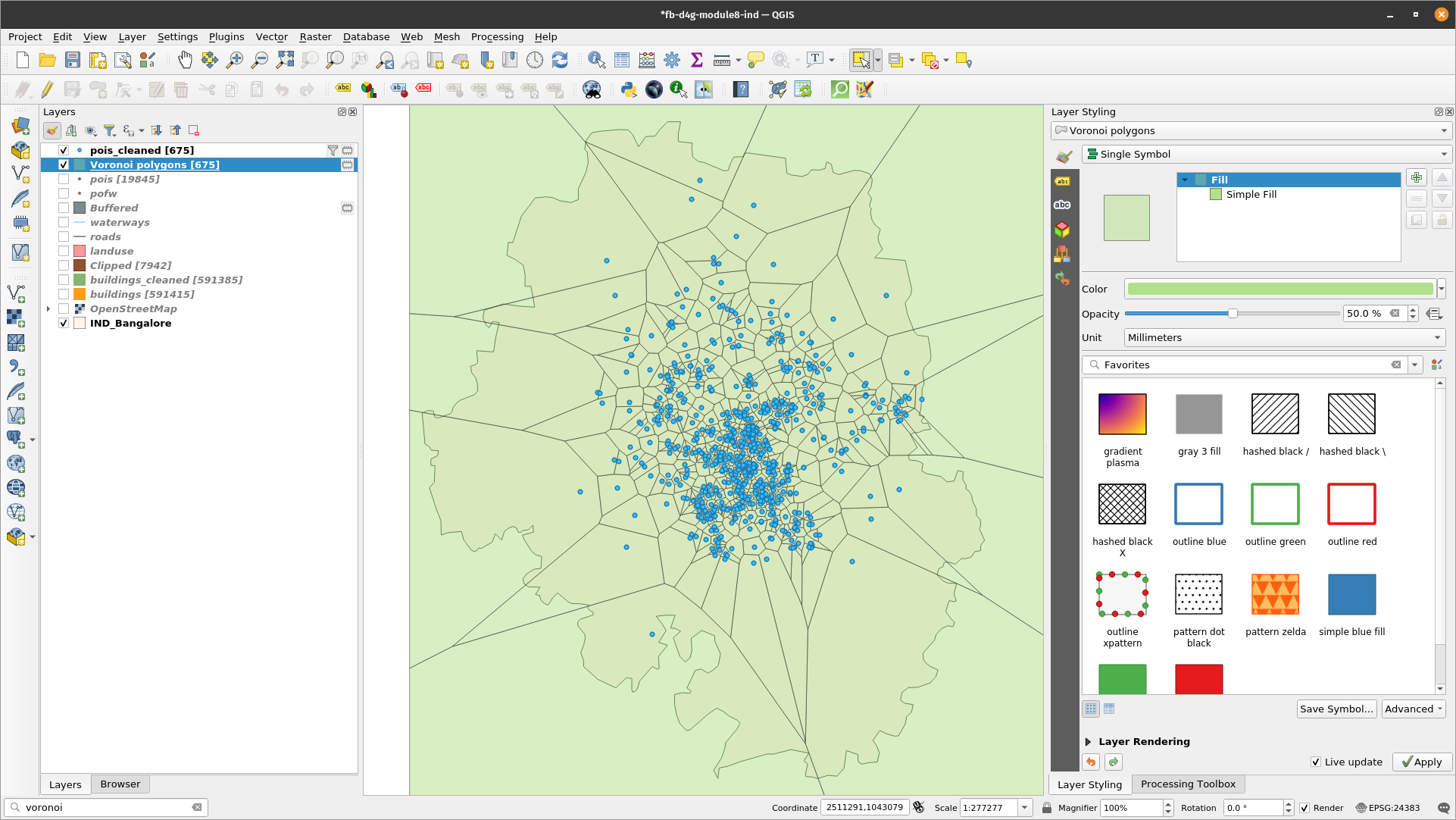Screen dimensions: 1456x820
Task: Open the Vector menu
Action: (x=271, y=36)
